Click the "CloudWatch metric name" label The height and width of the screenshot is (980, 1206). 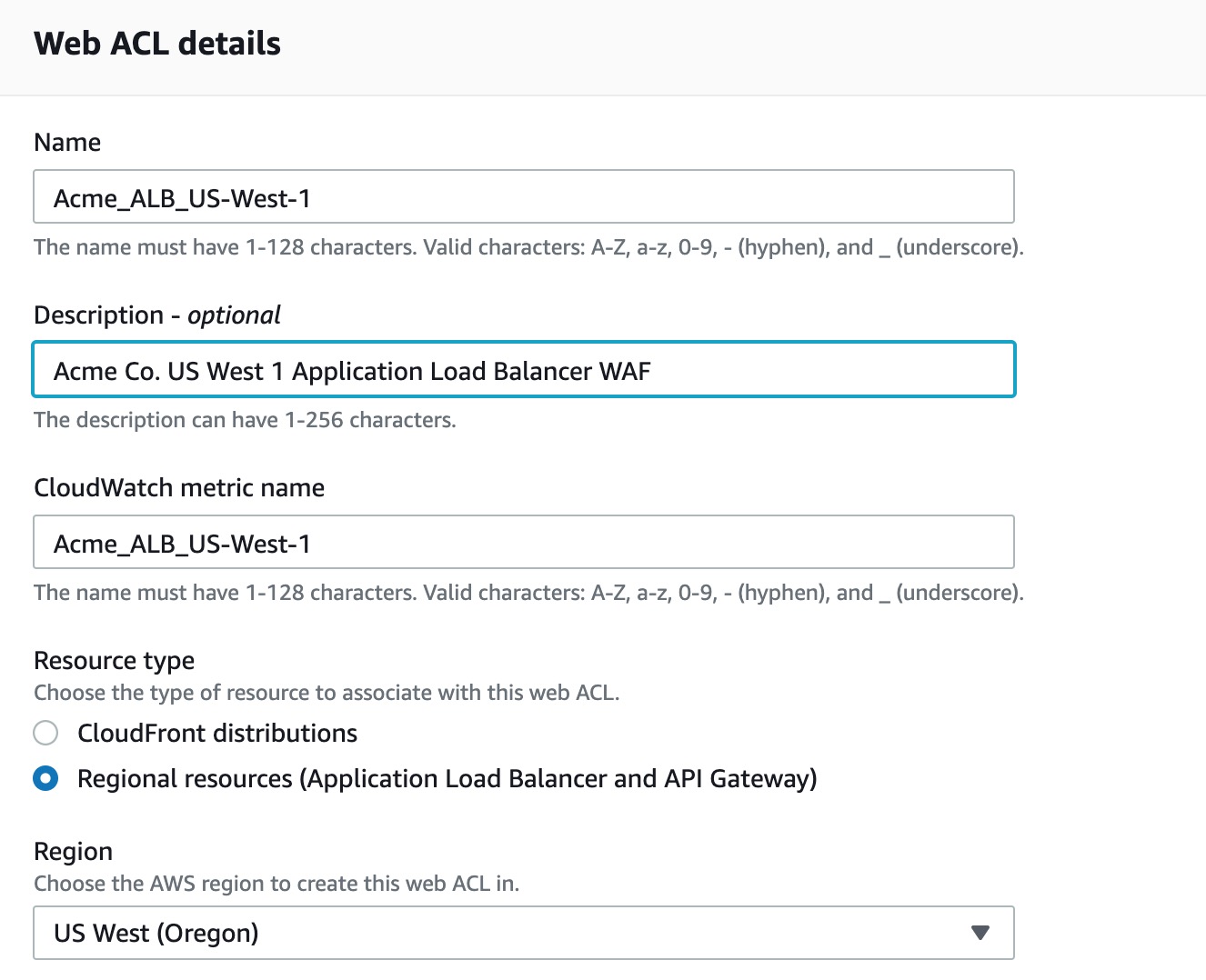[179, 487]
